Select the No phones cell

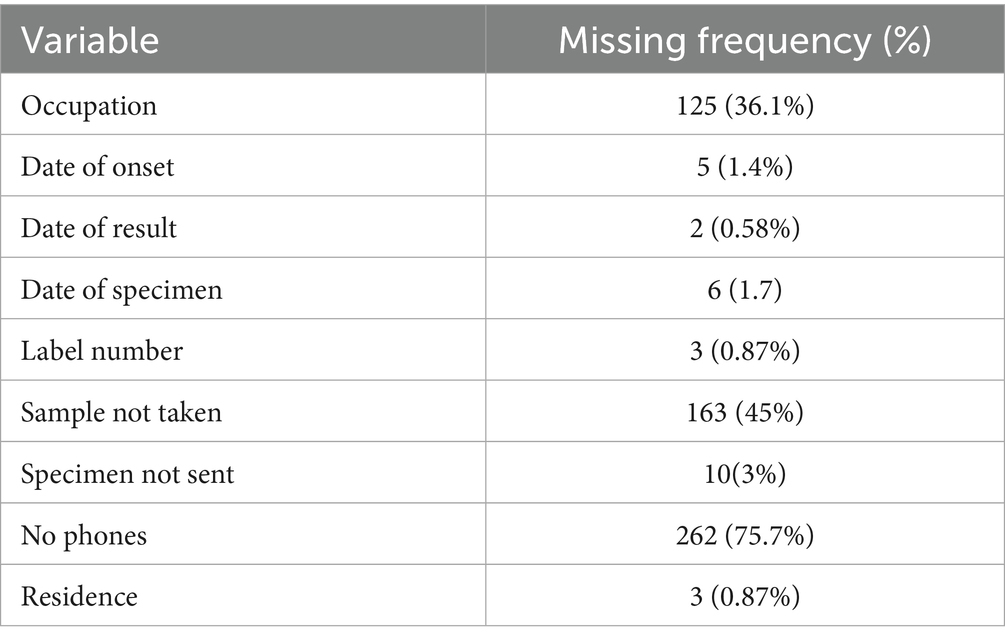coord(84,535)
